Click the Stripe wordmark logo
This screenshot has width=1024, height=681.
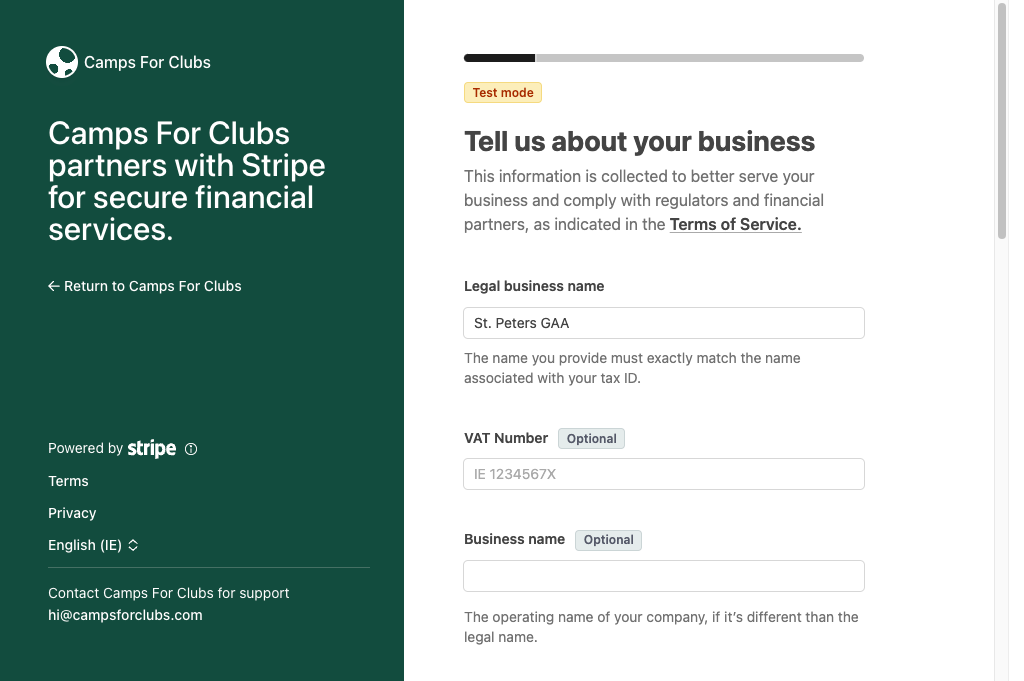(x=152, y=449)
